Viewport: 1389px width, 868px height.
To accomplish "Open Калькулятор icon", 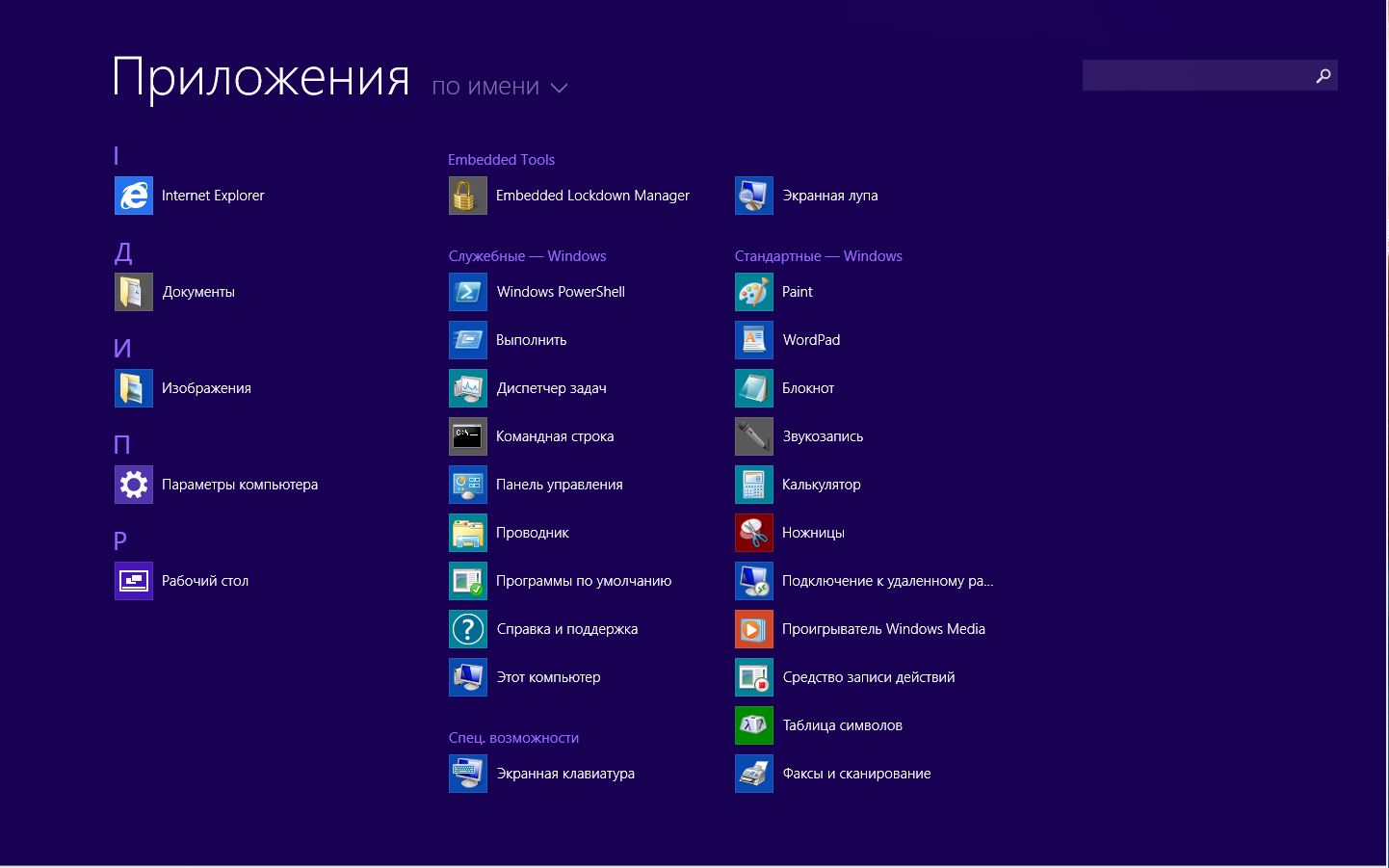I will point(754,485).
